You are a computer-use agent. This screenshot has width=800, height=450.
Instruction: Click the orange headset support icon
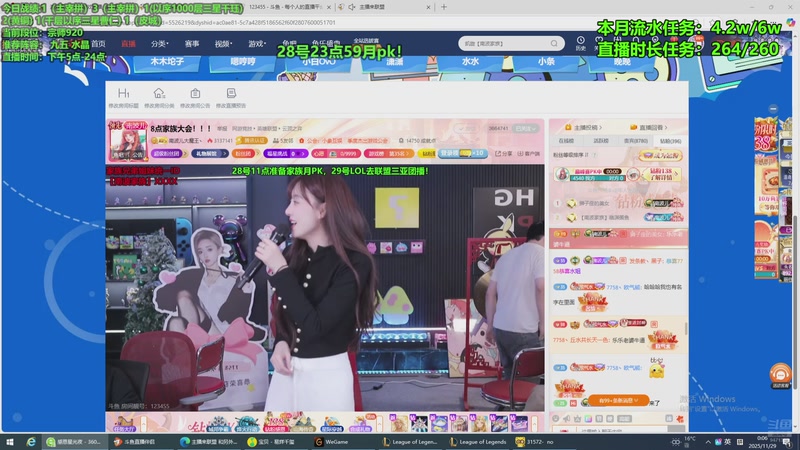[780, 374]
